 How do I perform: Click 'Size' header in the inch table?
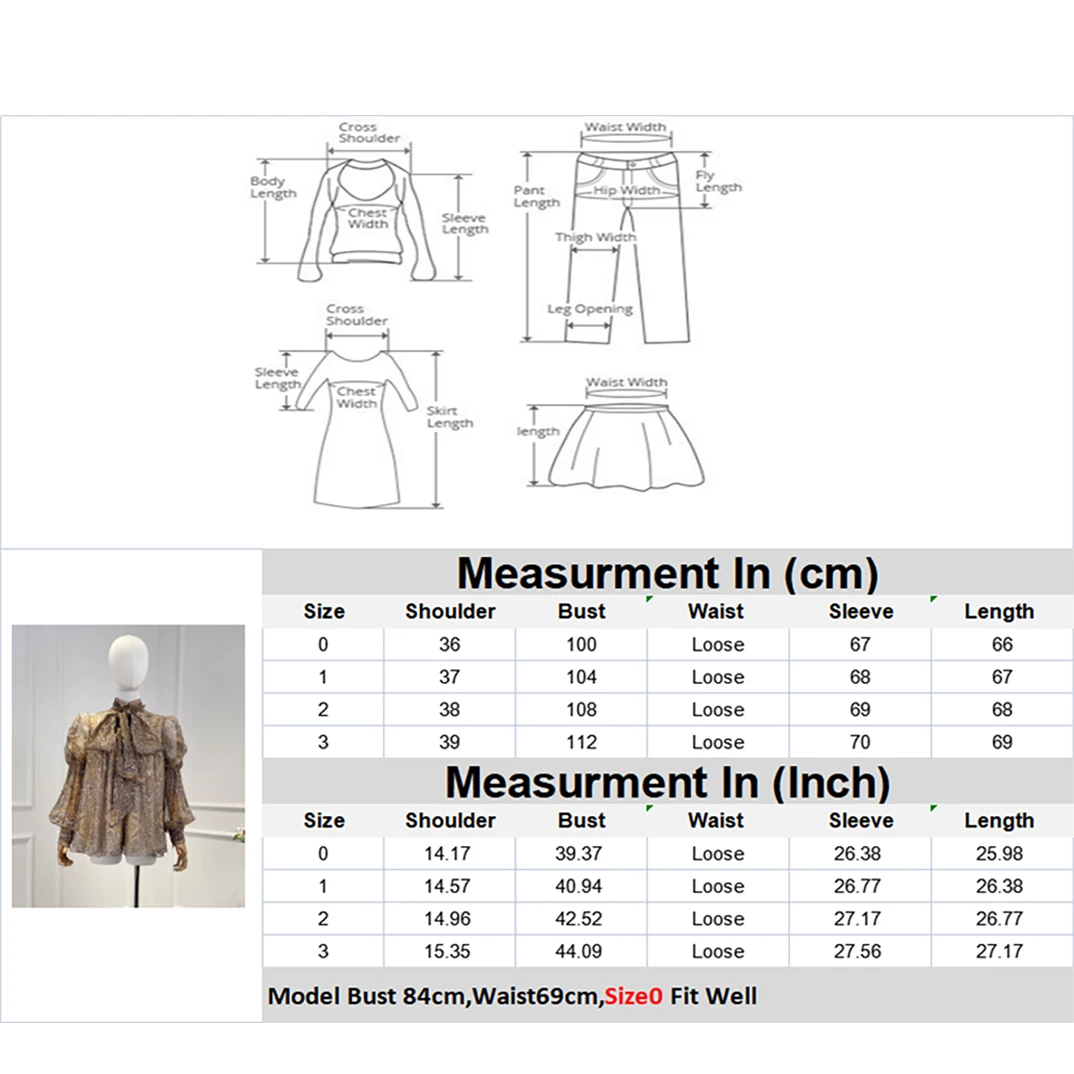click(x=324, y=820)
